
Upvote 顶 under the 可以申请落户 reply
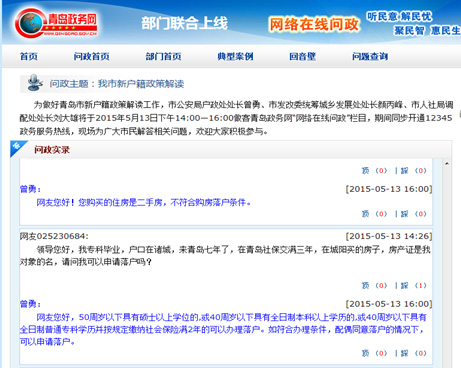point(366,353)
